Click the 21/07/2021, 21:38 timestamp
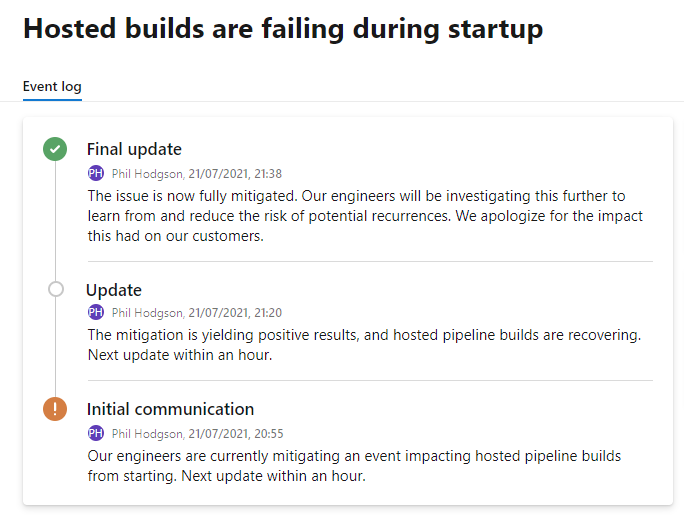The image size is (684, 525). 235,174
